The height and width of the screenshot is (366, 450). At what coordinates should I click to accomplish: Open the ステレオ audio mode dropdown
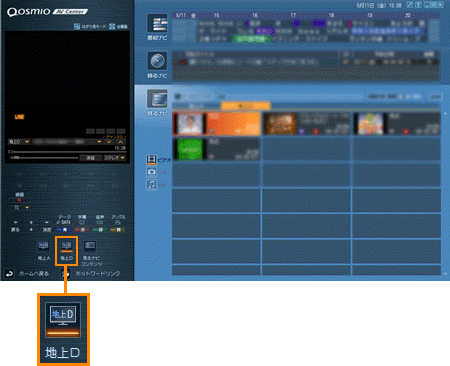(x=114, y=158)
